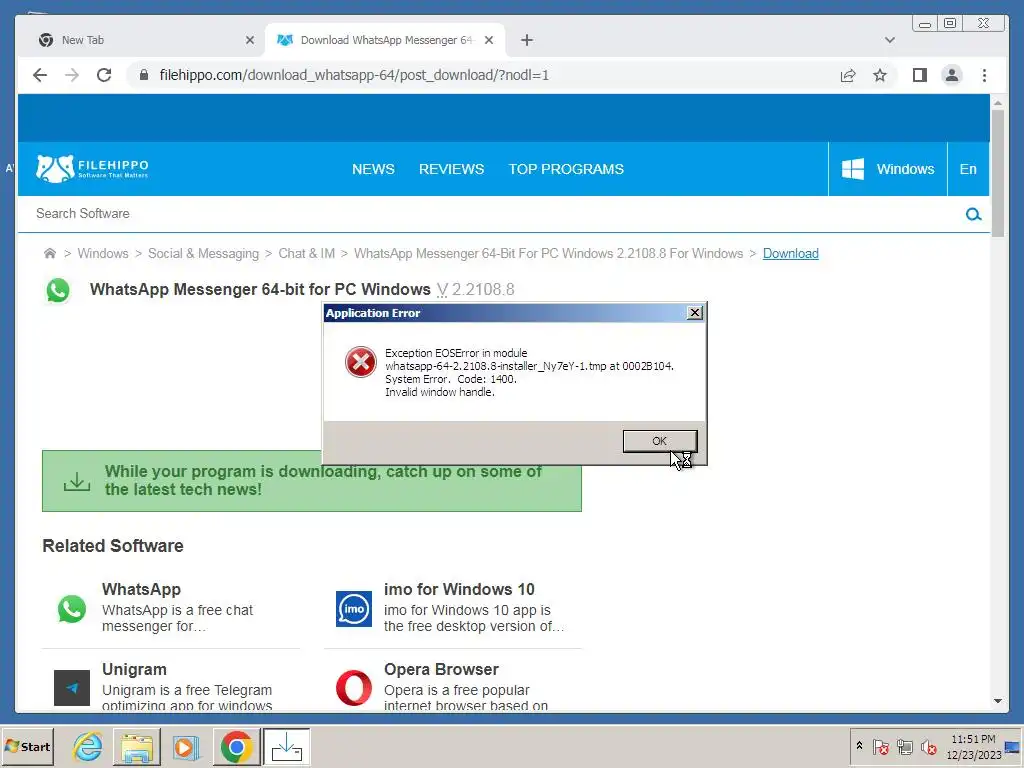Open a new tab with the plus button

pyautogui.click(x=526, y=40)
